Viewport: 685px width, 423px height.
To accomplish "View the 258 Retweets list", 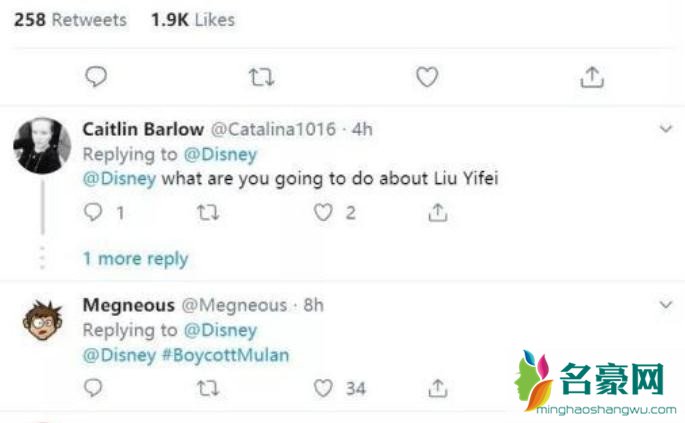I will (70, 19).
